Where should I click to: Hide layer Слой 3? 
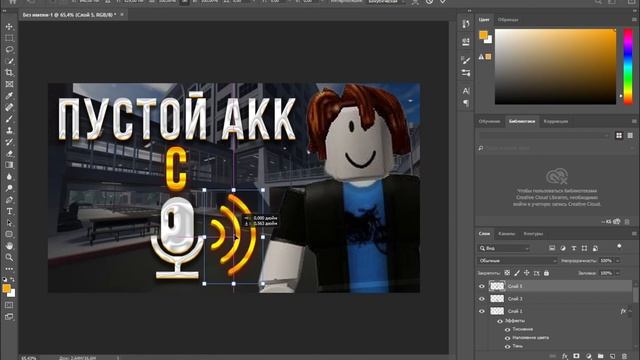(482, 299)
